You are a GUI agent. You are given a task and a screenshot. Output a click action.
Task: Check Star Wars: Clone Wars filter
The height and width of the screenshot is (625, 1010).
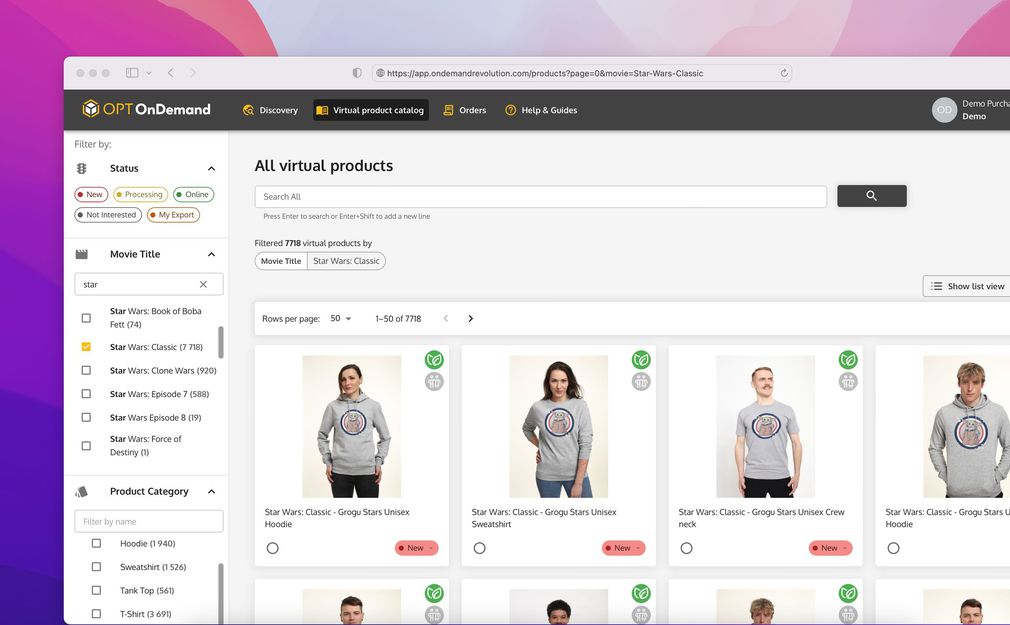point(86,371)
